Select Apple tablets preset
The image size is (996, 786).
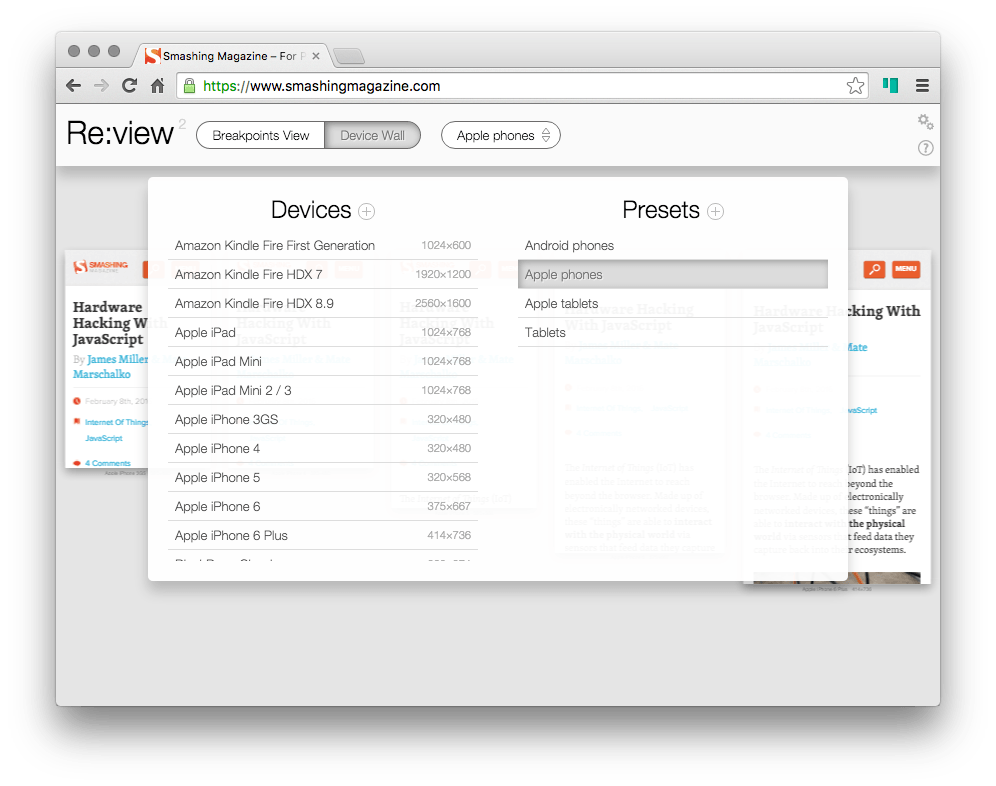(x=673, y=304)
